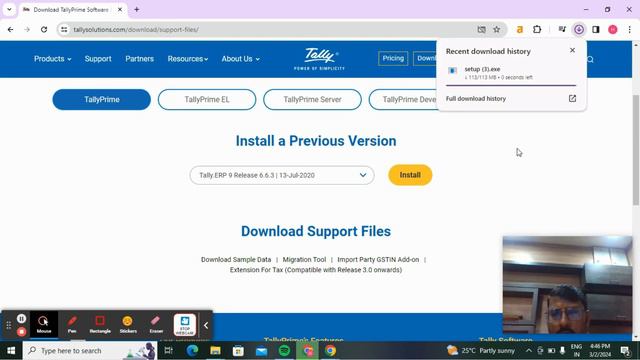Open Microsoft Edge from taskbar

click(192, 351)
